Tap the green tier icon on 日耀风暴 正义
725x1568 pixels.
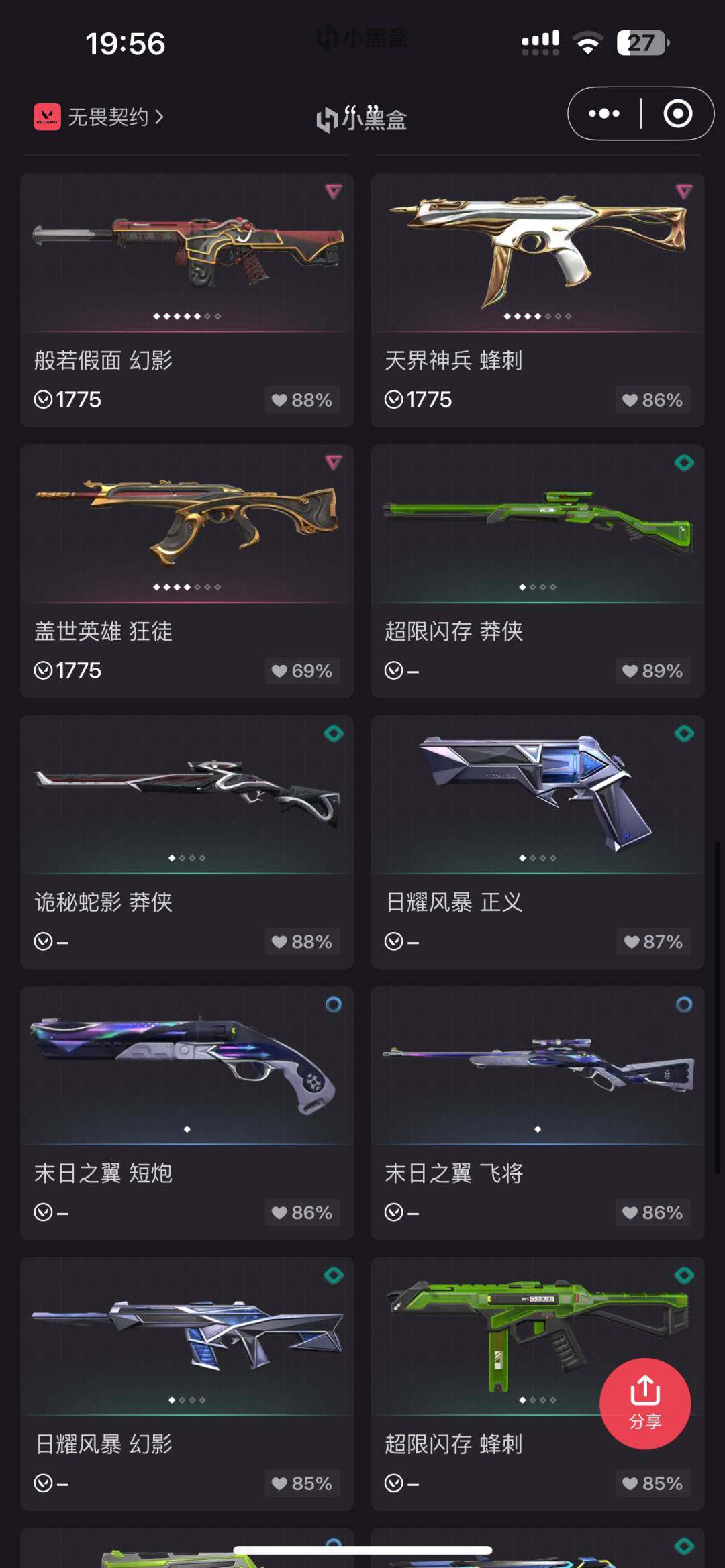(684, 733)
